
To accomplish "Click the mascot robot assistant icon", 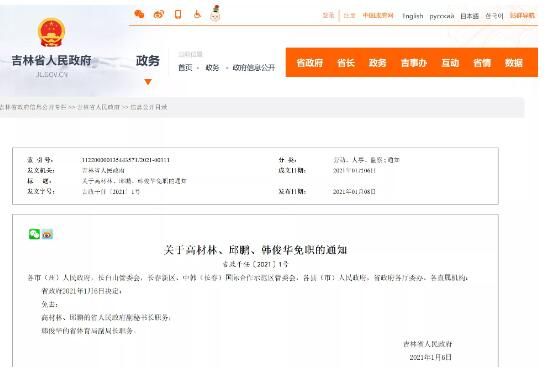I will [215, 14].
